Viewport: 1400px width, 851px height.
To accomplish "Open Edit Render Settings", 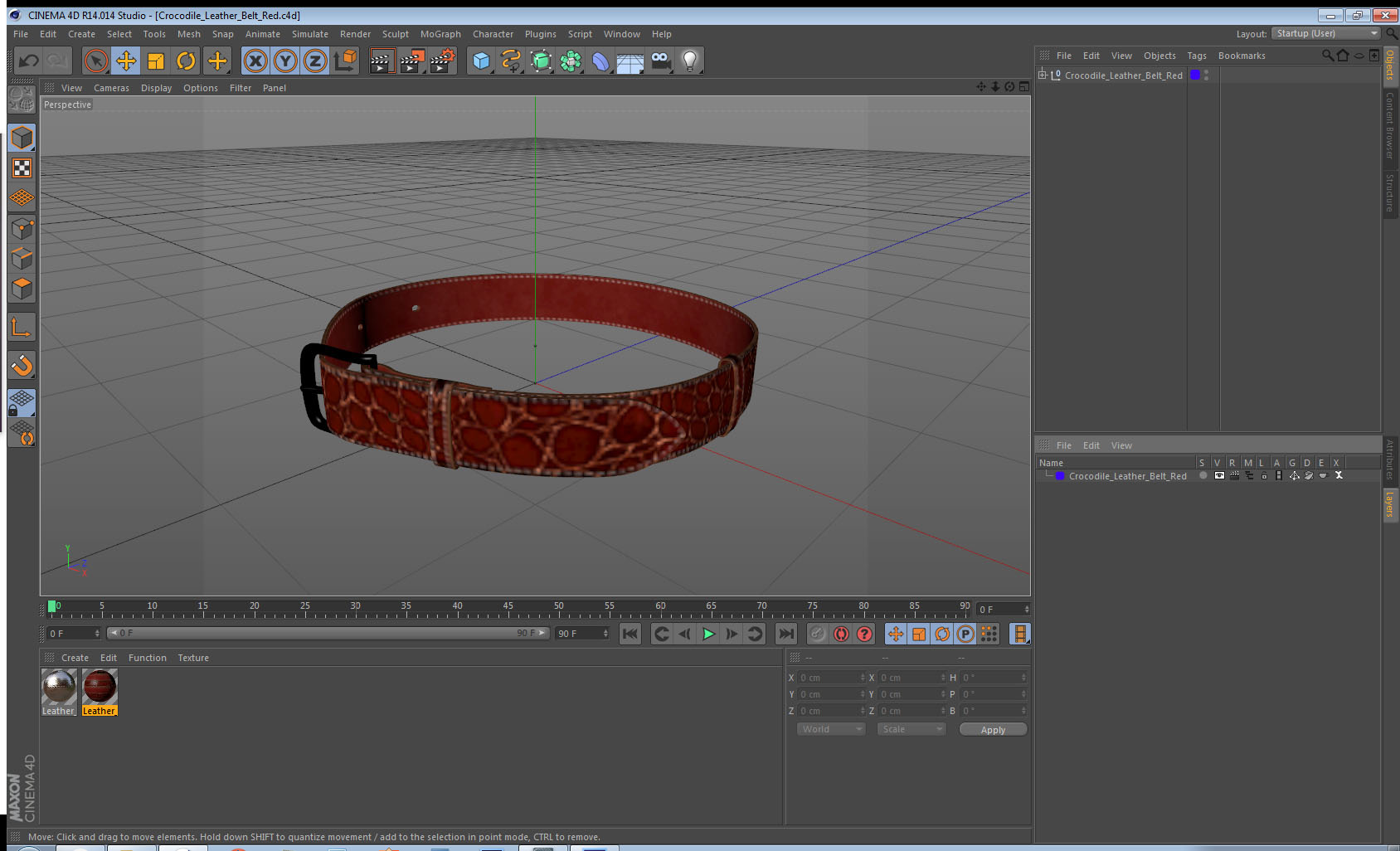I will [x=442, y=61].
